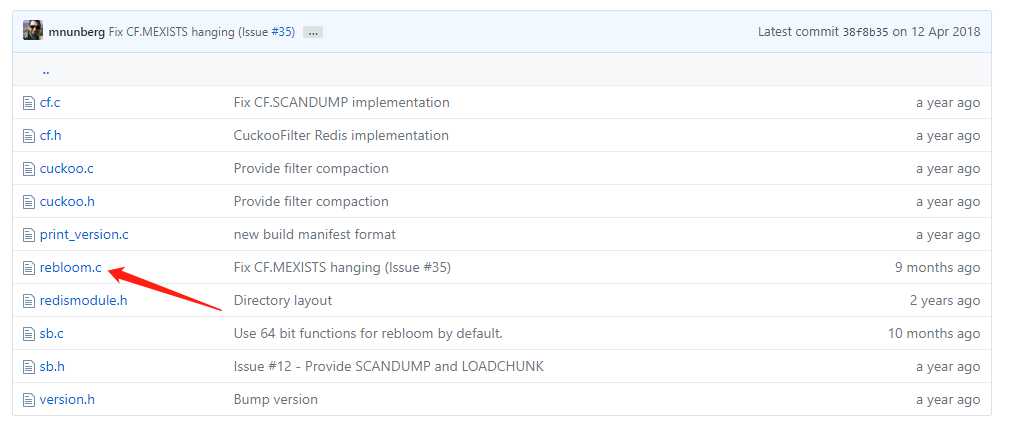Open issue #35 link in latest commit

(283, 32)
